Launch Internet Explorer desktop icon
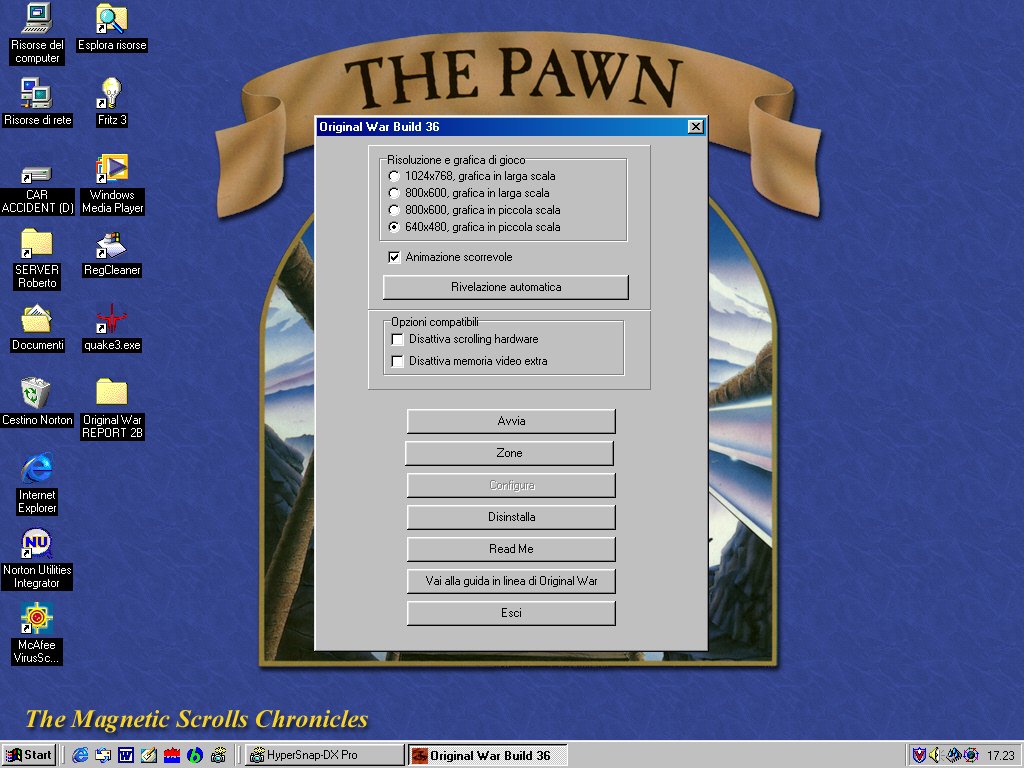Viewport: 1024px width, 768px height. [x=37, y=483]
